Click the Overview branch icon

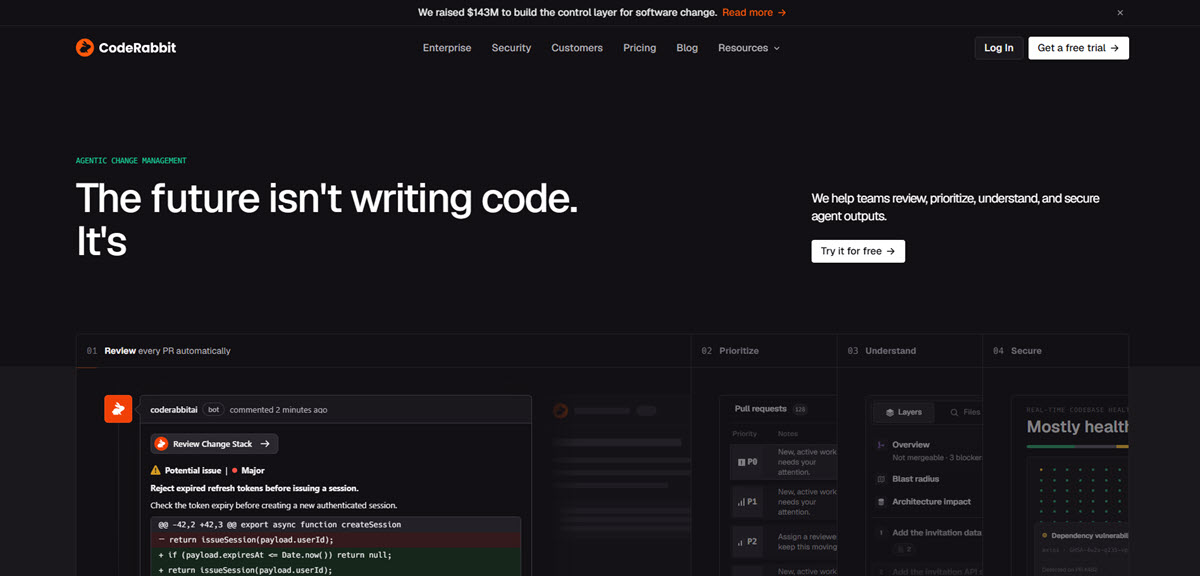(880, 445)
